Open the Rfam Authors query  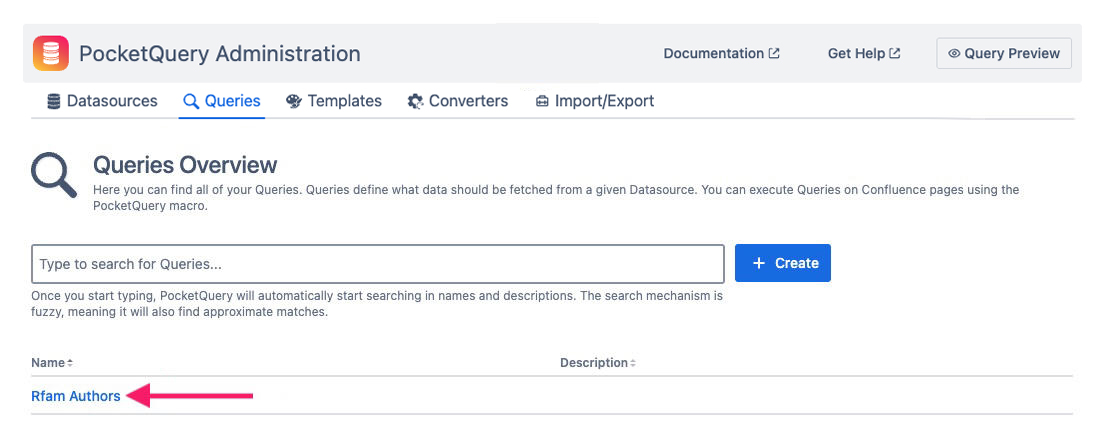tap(76, 396)
